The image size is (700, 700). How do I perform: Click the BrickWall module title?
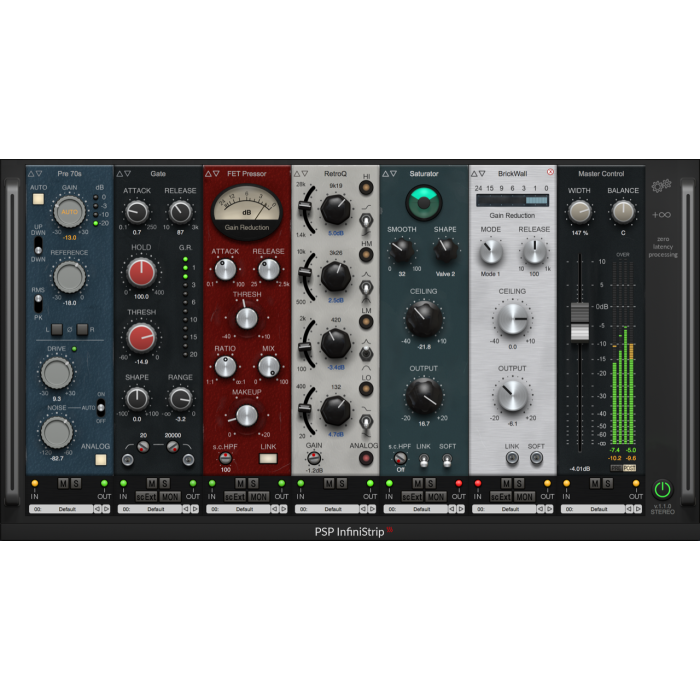[x=512, y=174]
